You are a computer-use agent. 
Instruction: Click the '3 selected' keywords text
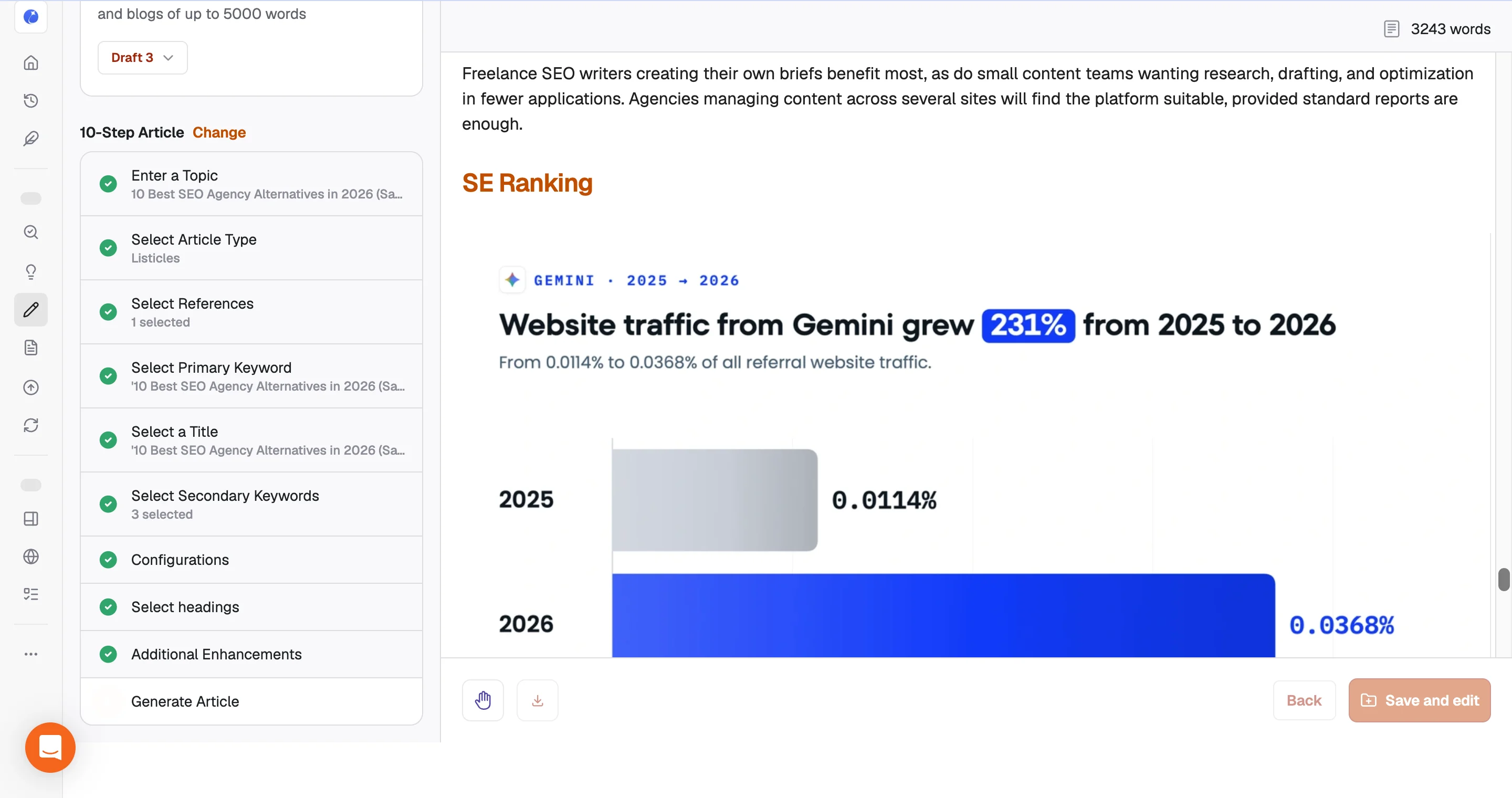tap(162, 514)
